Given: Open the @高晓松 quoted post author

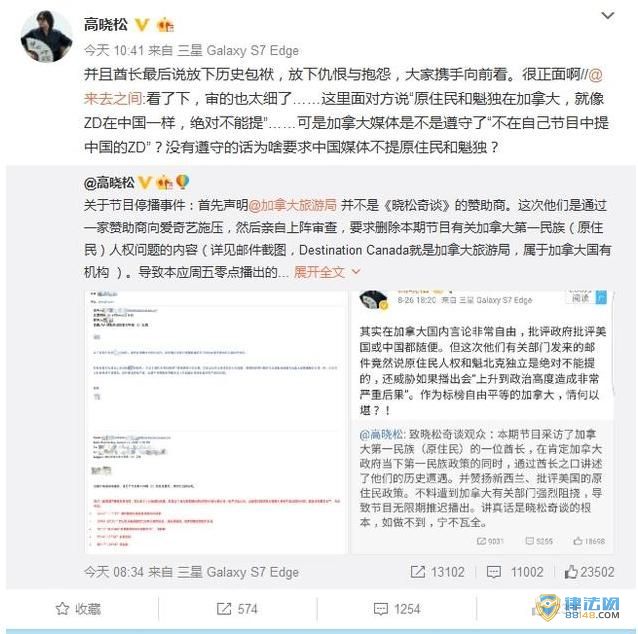Looking at the screenshot, I should (x=109, y=183).
